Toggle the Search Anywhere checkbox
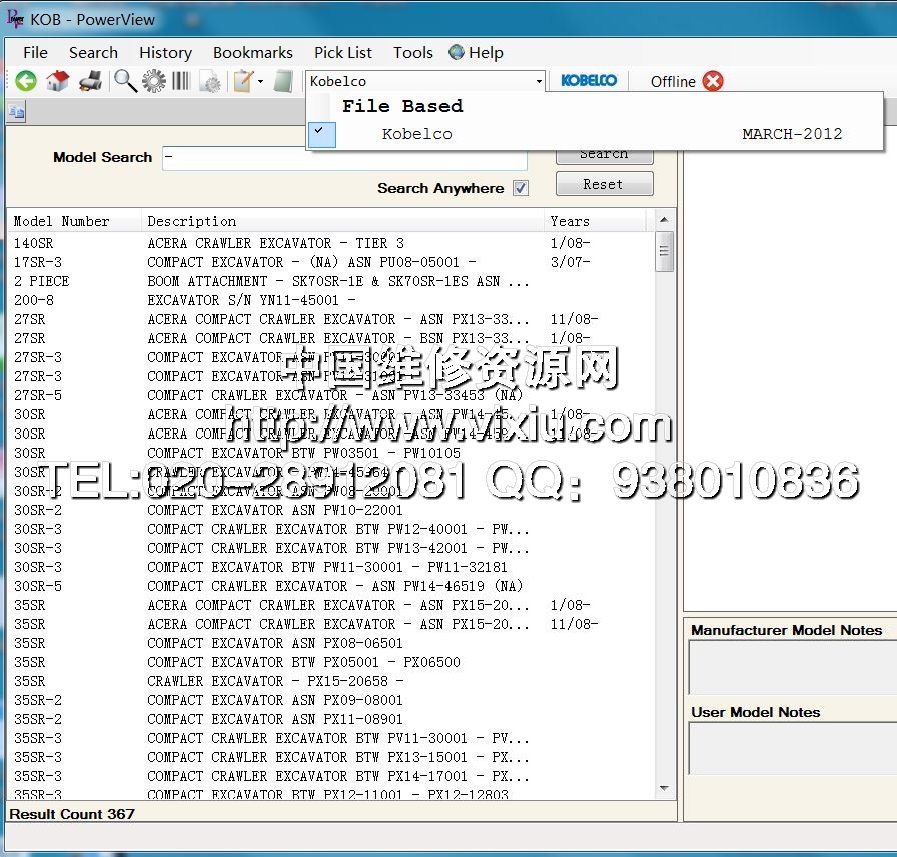 (x=520, y=188)
